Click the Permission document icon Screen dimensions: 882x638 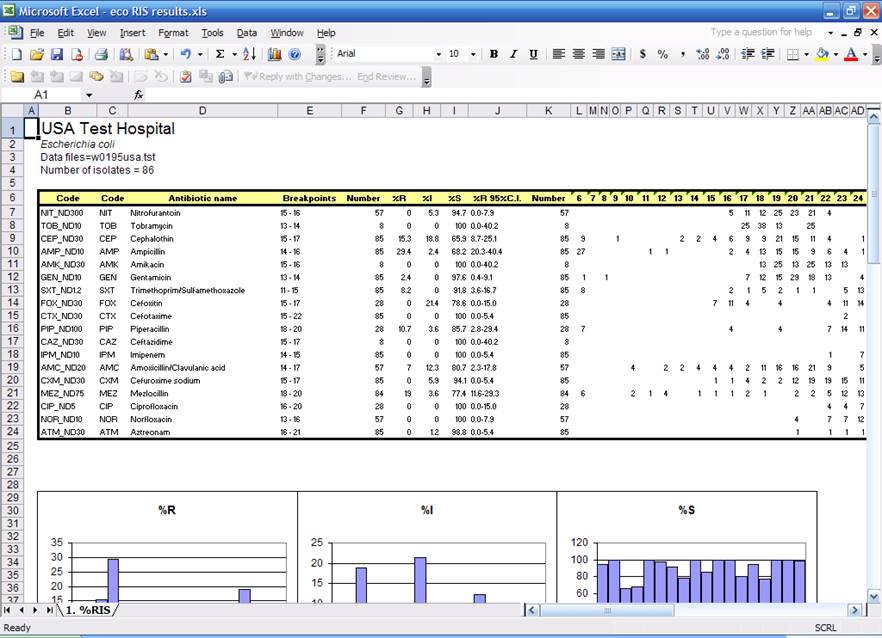point(77,54)
